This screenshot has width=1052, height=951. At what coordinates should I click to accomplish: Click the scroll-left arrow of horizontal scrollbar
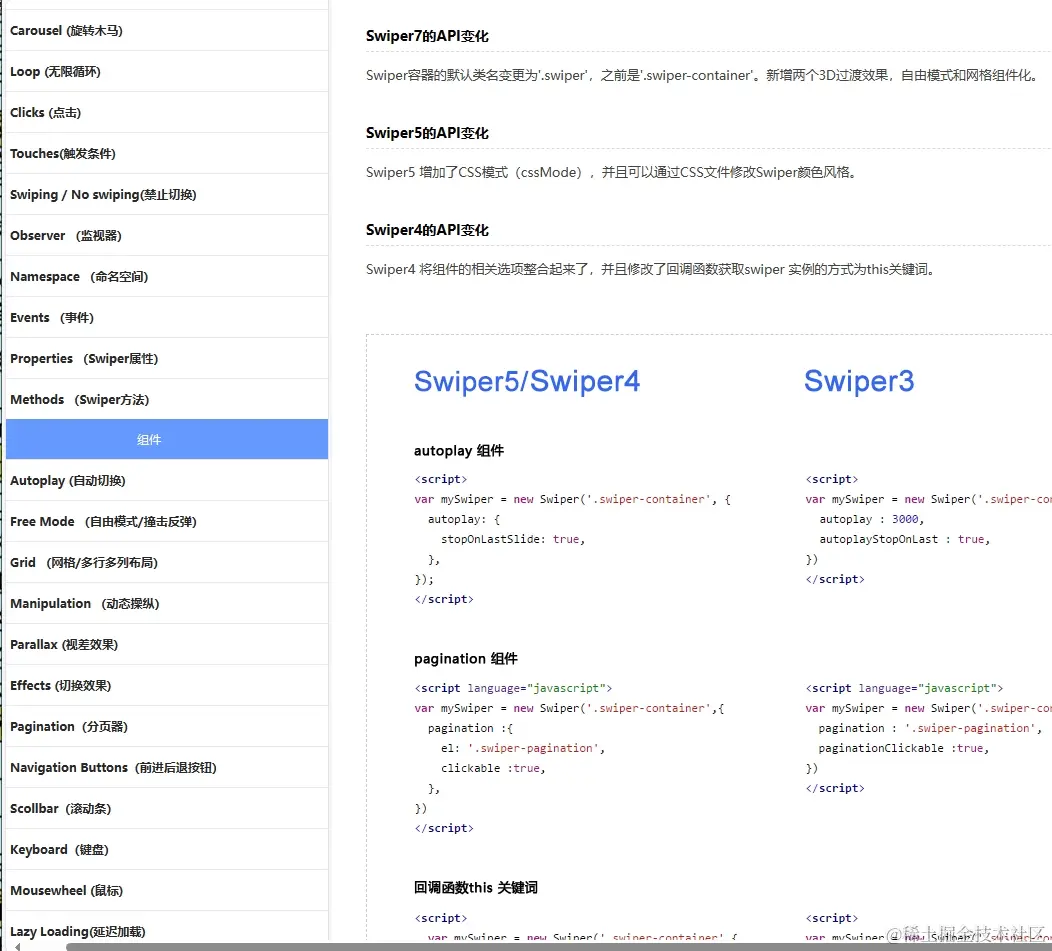pos(17,946)
